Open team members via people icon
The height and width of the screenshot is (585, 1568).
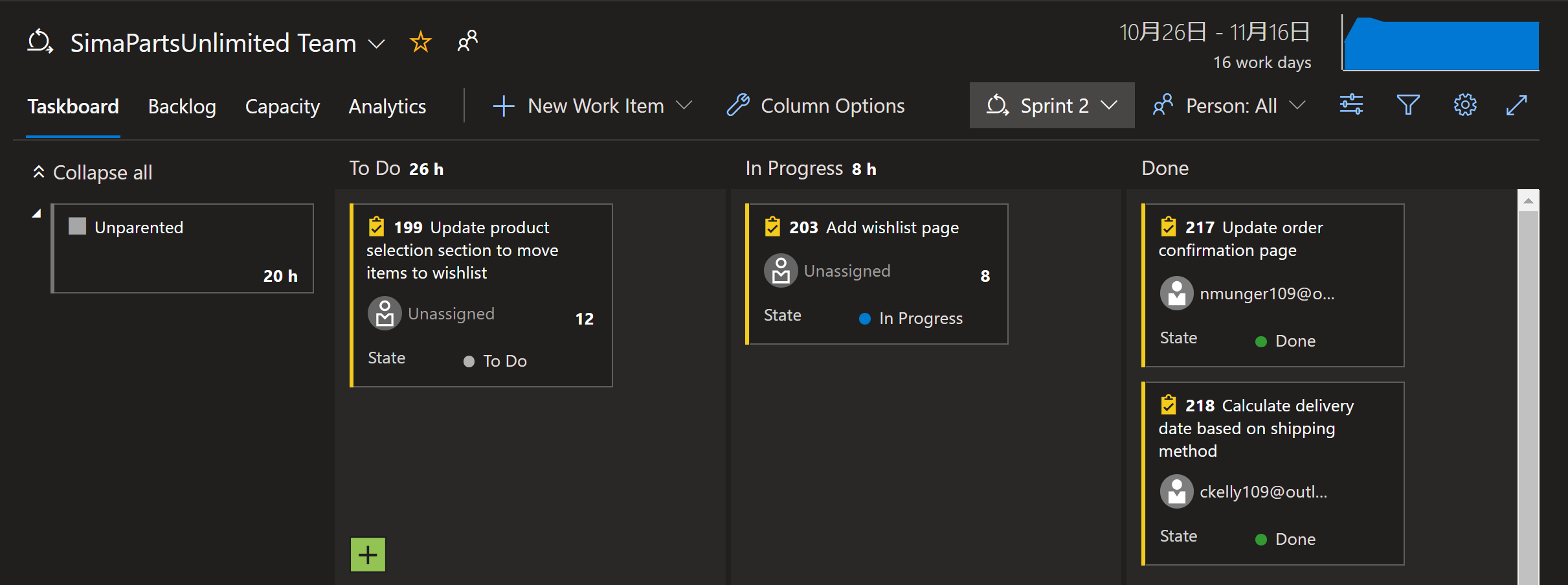[x=467, y=41]
